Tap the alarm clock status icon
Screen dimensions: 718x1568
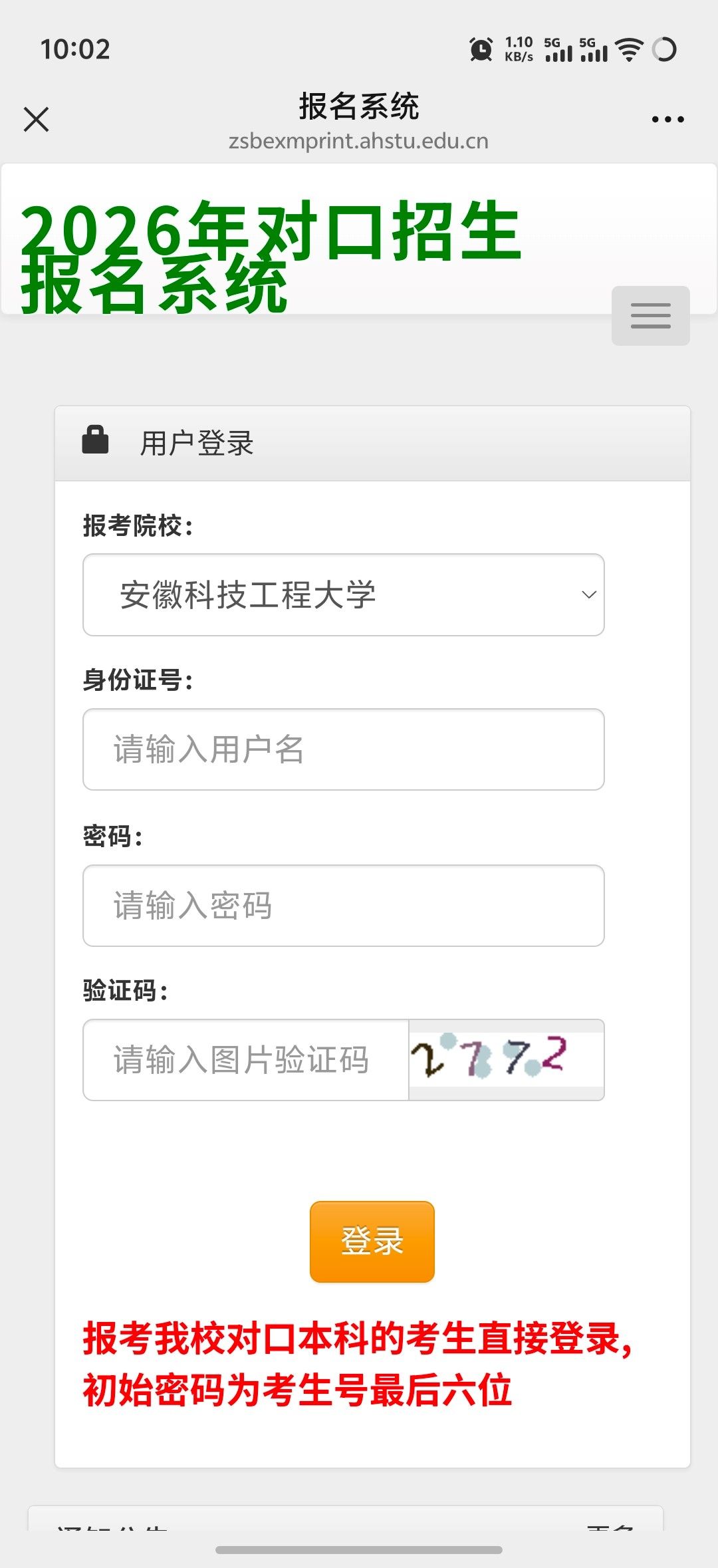click(481, 49)
